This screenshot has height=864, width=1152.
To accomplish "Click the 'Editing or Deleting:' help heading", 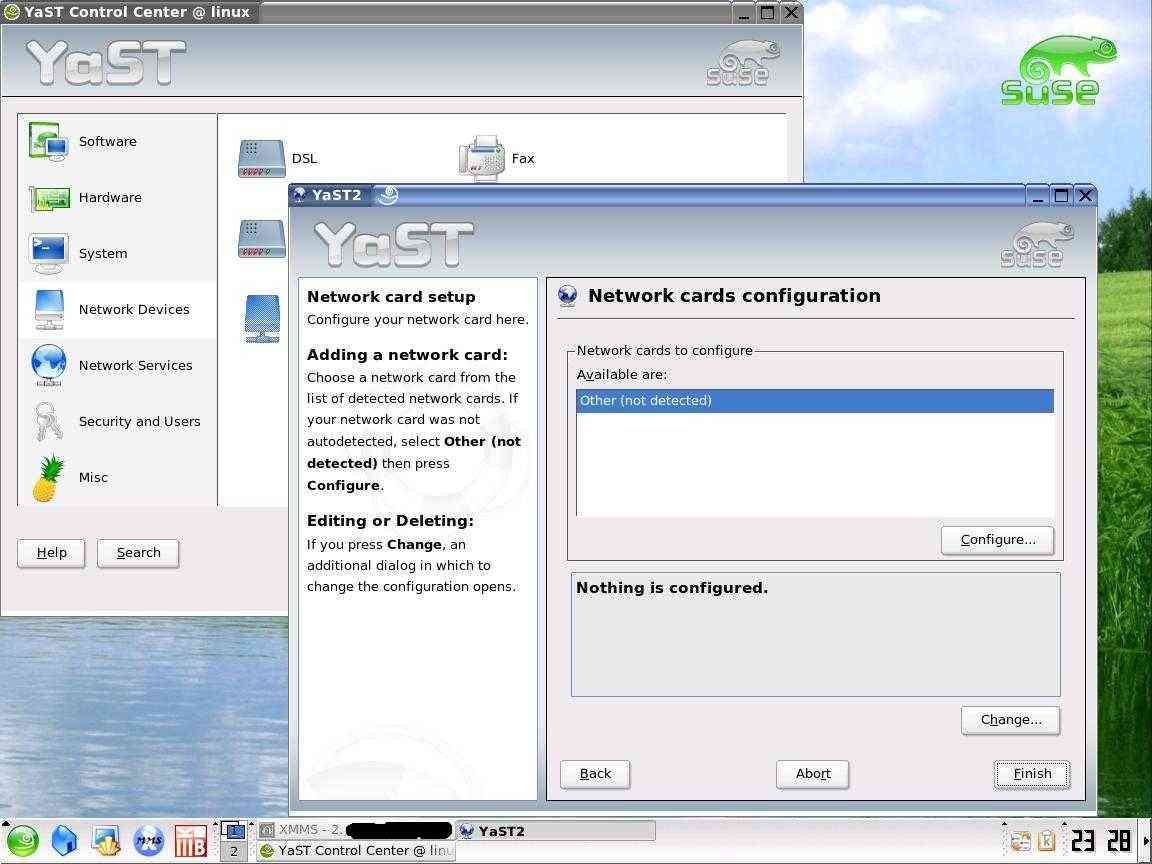I will 390,521.
